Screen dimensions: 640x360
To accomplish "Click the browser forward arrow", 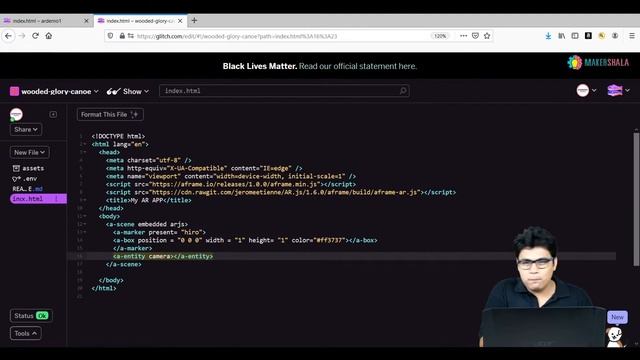I will click(22, 36).
